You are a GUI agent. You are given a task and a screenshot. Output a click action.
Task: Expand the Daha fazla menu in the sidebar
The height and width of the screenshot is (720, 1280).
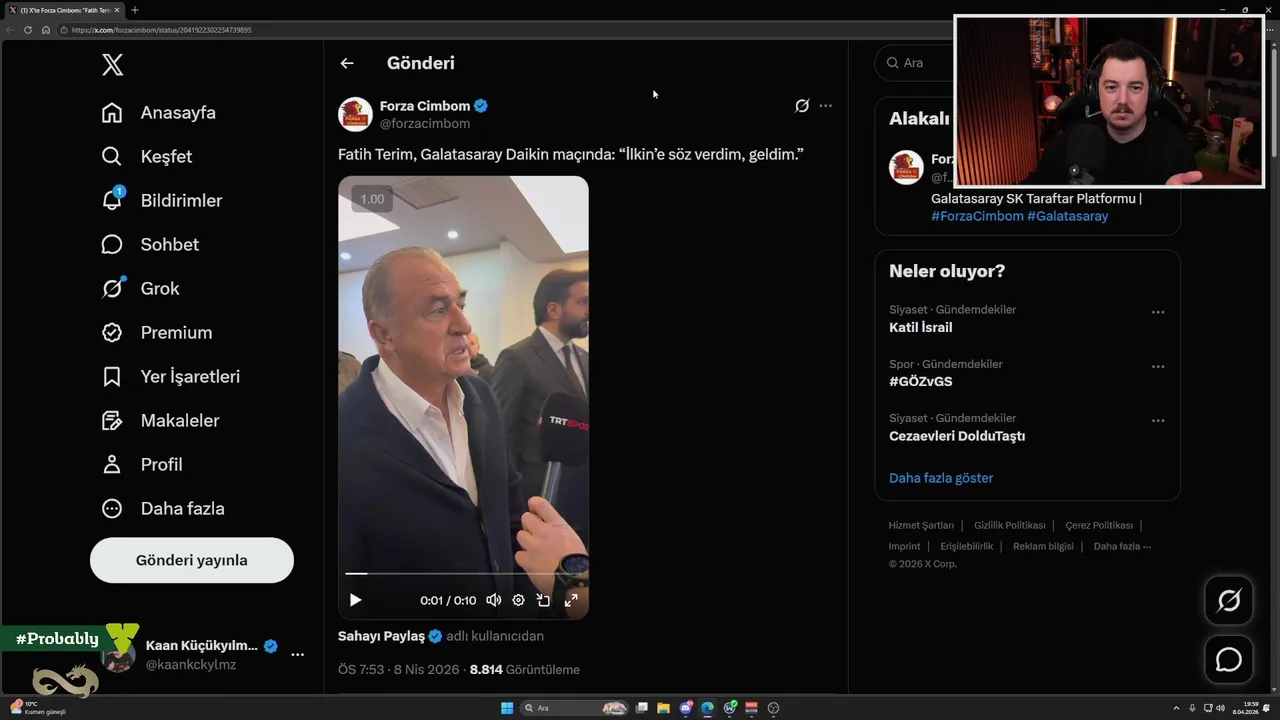(x=163, y=509)
